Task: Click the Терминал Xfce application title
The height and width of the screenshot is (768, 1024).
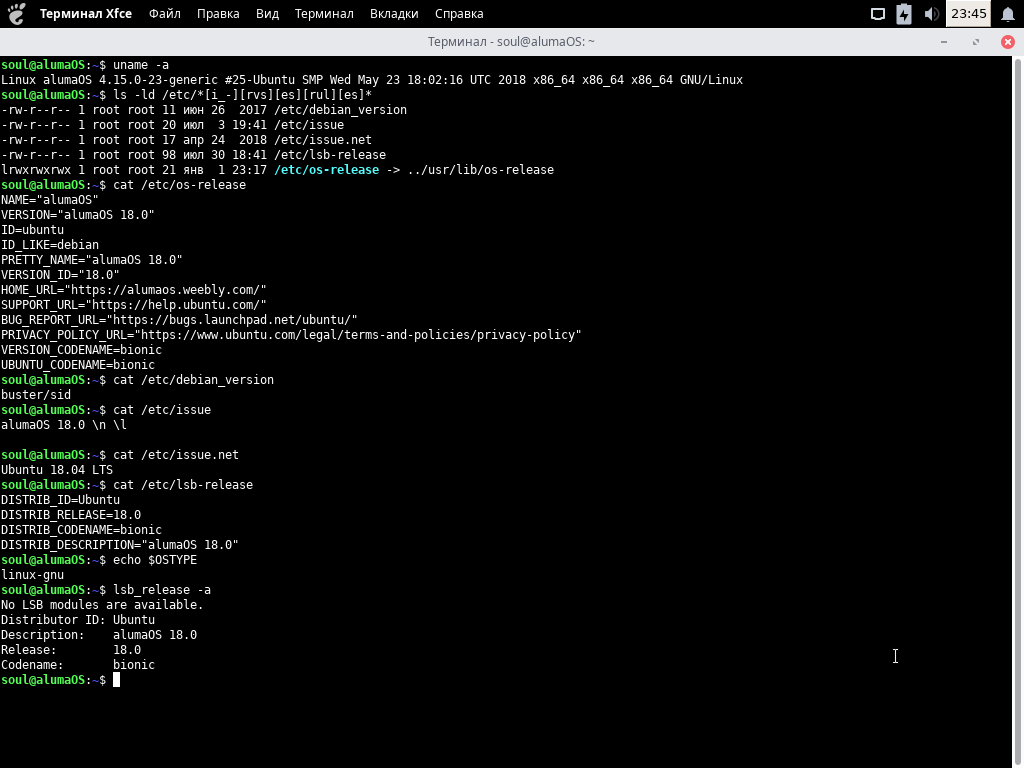Action: click(x=86, y=14)
